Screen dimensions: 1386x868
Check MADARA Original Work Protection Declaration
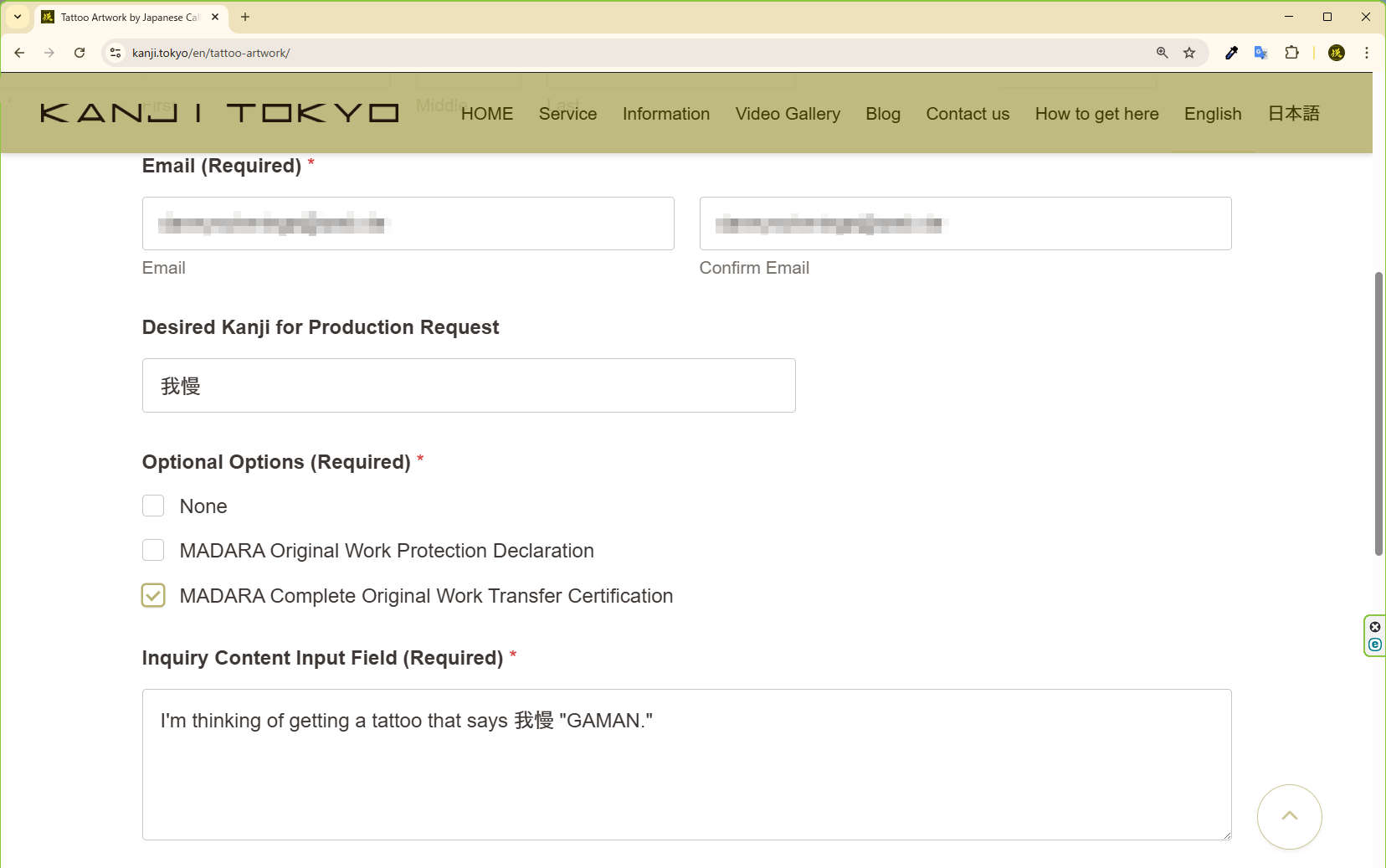click(x=153, y=550)
